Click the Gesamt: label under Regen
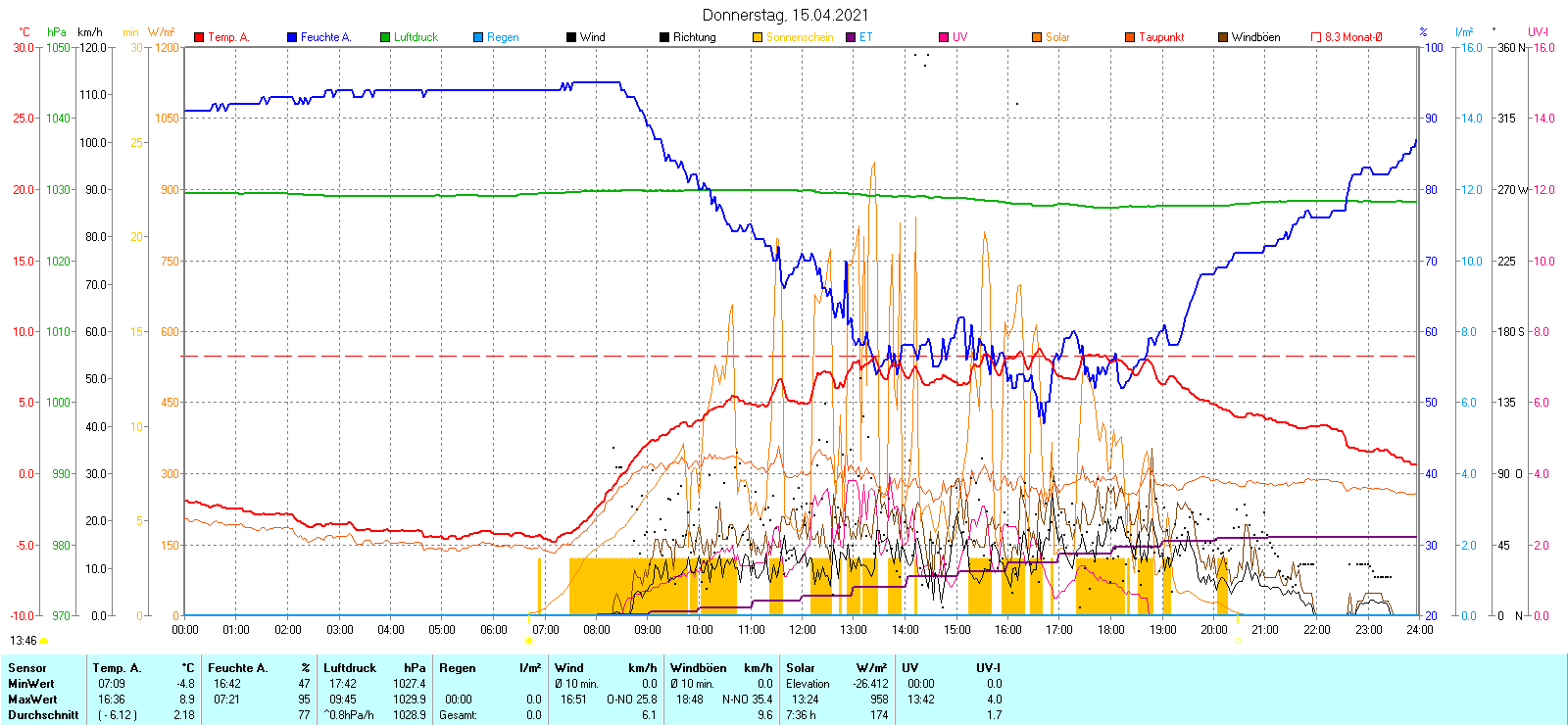 click(458, 715)
